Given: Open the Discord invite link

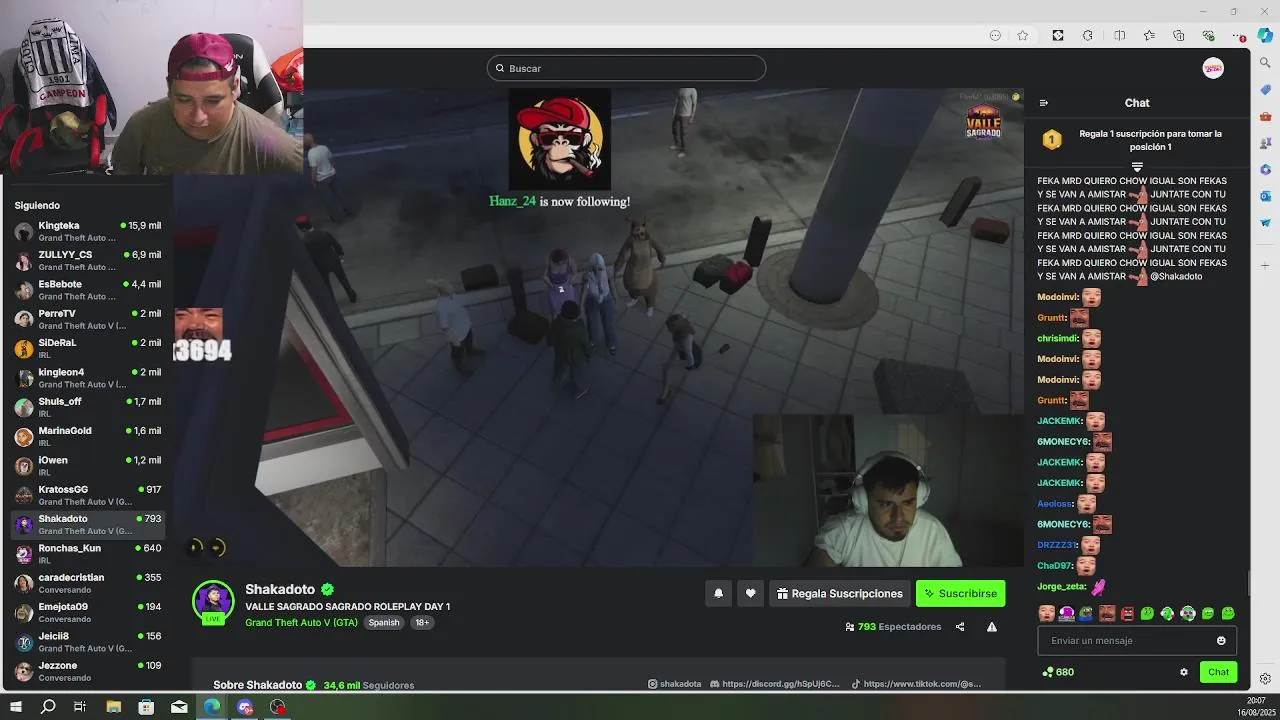Looking at the screenshot, I should (775, 685).
